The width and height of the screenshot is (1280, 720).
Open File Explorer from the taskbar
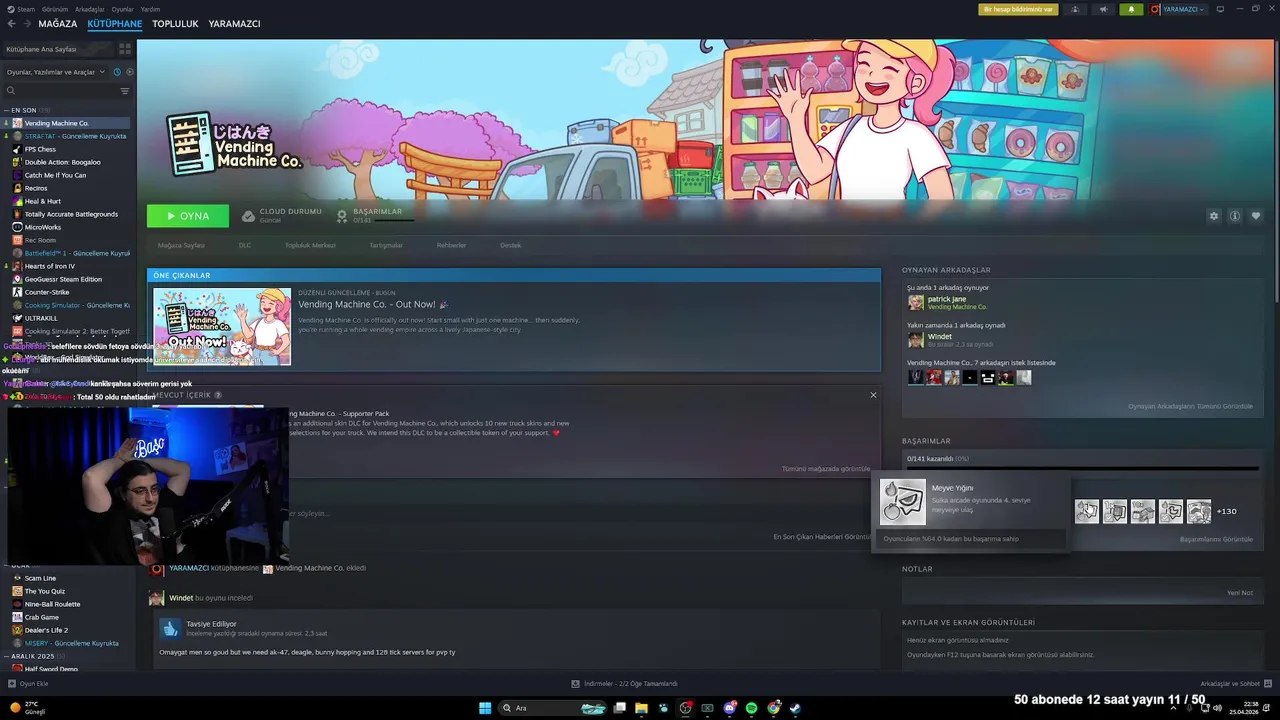pyautogui.click(x=641, y=708)
